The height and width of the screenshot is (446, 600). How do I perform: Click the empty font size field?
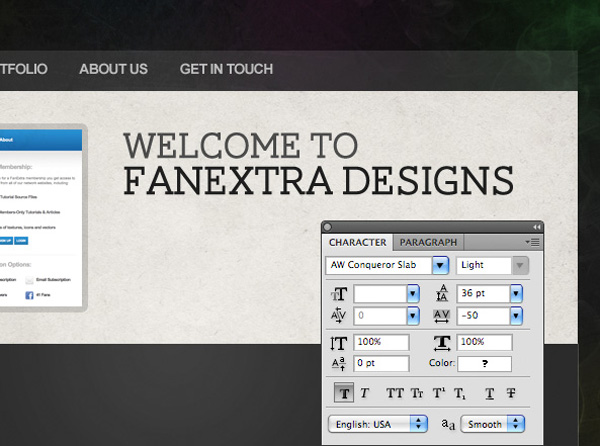pos(381,294)
